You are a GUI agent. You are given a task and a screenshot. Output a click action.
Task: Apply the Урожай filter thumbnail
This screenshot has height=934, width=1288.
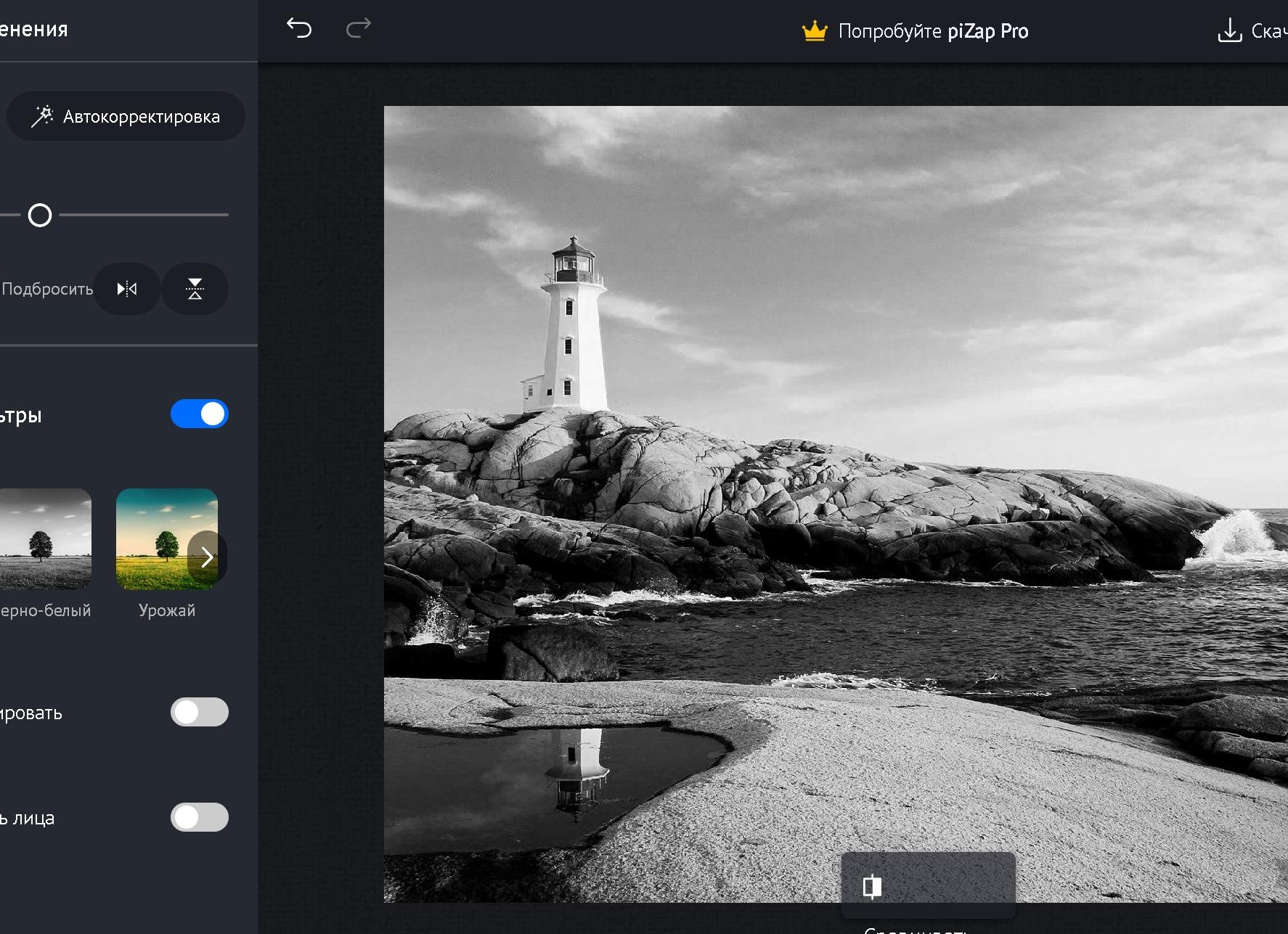pos(167,538)
